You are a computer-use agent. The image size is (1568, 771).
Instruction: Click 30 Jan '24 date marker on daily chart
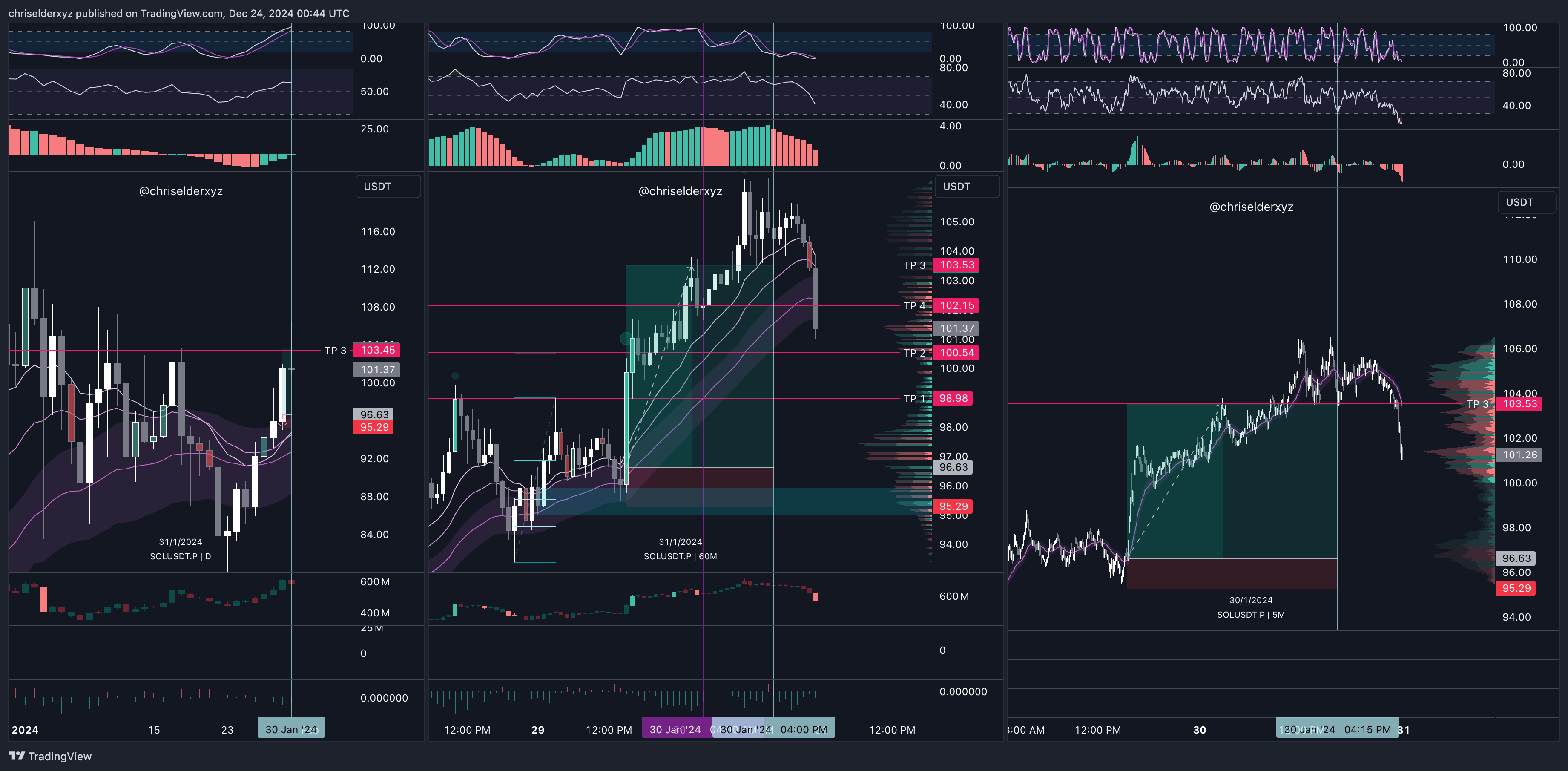point(291,730)
